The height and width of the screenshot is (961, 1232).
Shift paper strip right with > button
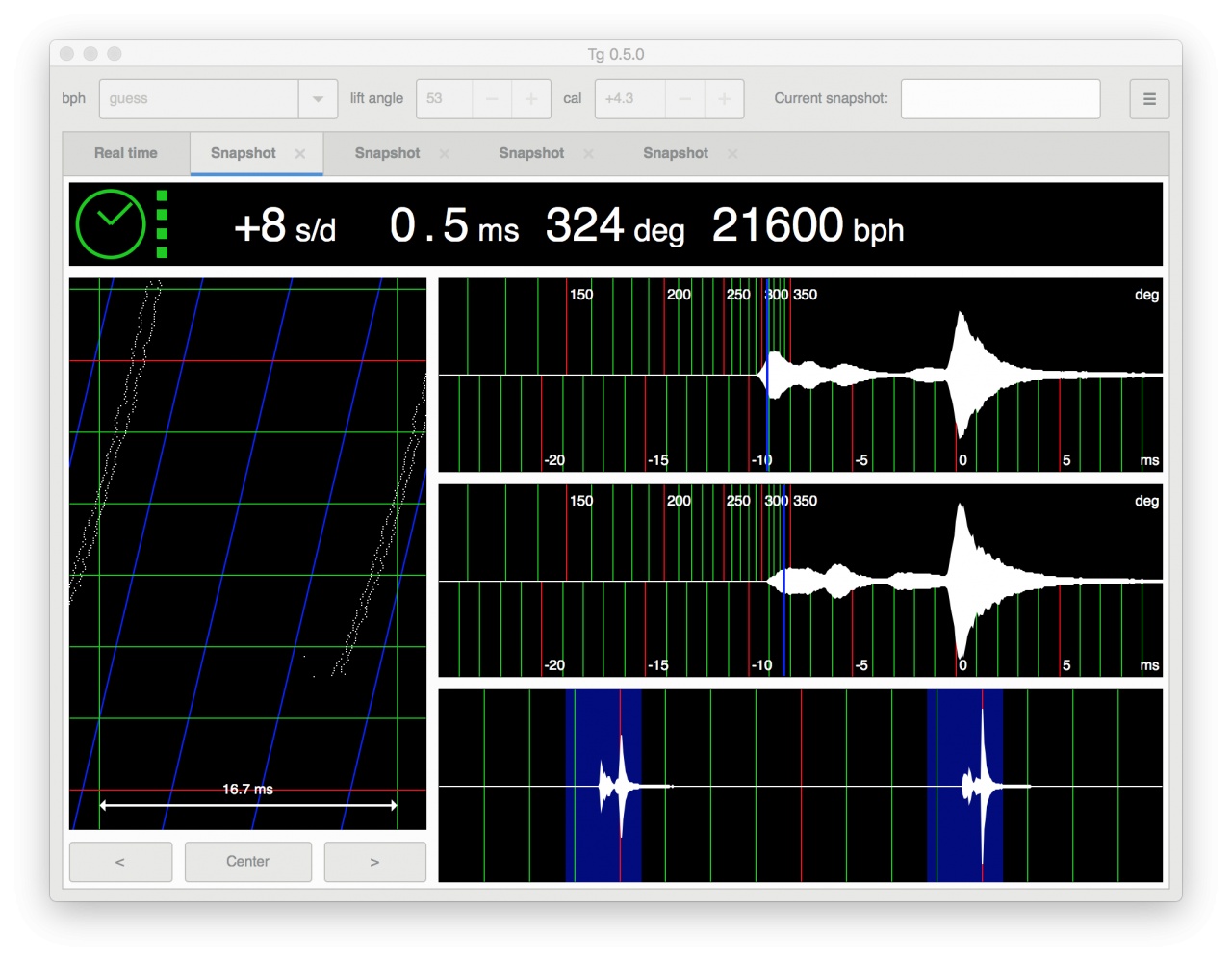[374, 862]
